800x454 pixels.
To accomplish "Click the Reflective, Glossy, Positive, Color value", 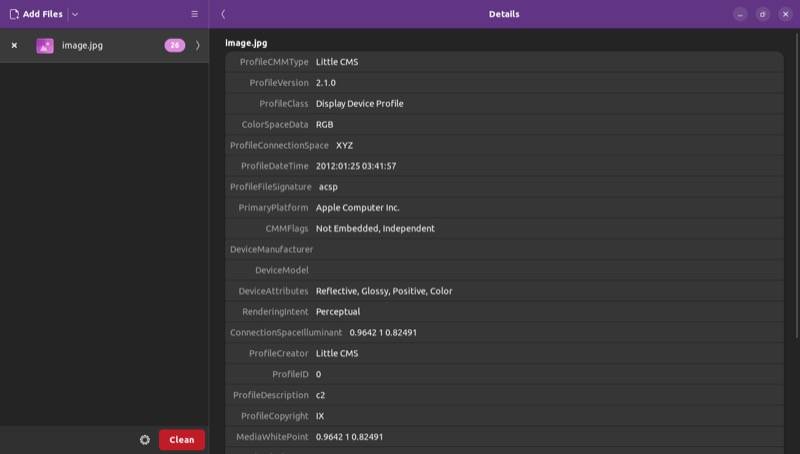I will (384, 291).
